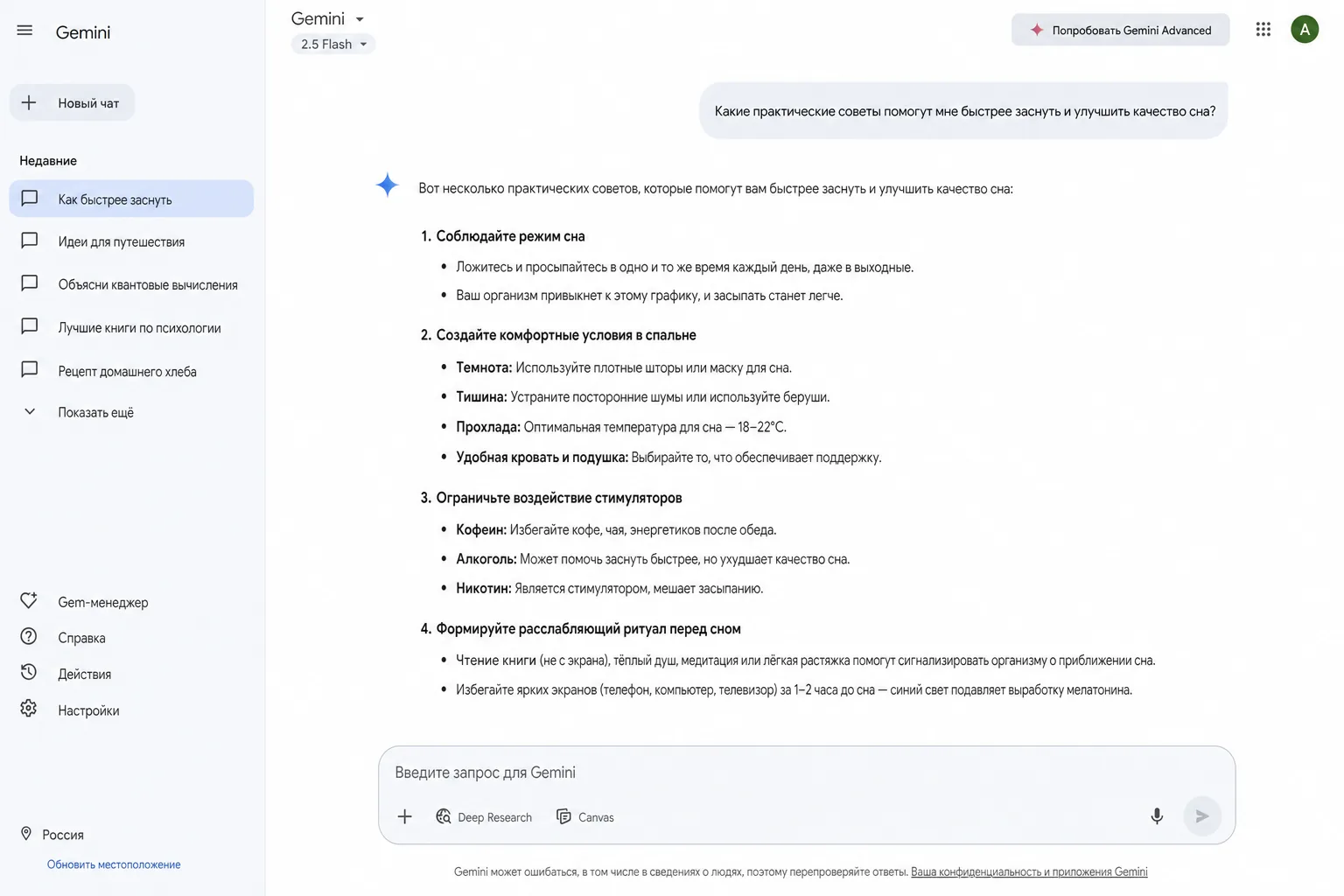Click chat bubble icon beside Как быстрее заснуть
Image resolution: width=1344 pixels, height=896 pixels.
point(30,199)
